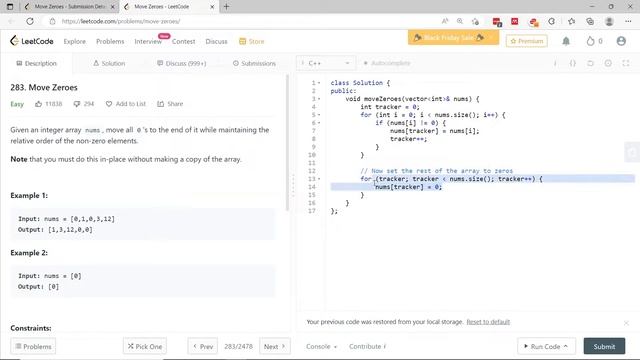Image resolution: width=640 pixels, height=360 pixels.
Task: Click the Submit button
Action: (604, 346)
